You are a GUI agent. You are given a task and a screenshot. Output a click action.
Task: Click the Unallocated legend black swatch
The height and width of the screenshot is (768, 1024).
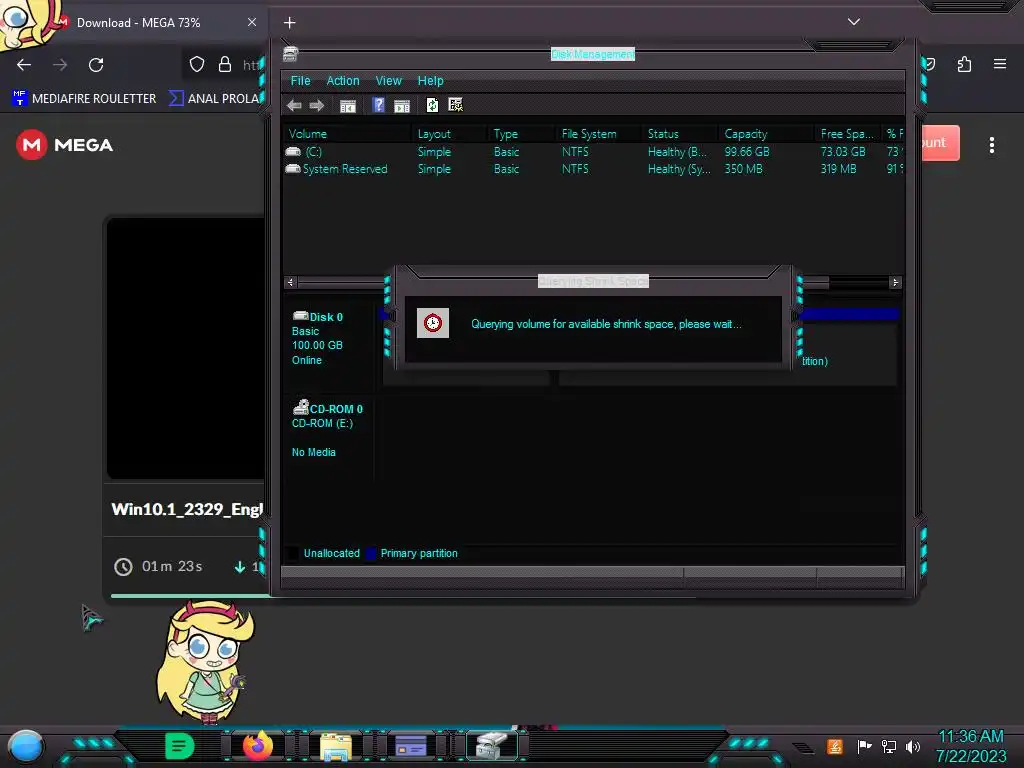pyautogui.click(x=293, y=554)
